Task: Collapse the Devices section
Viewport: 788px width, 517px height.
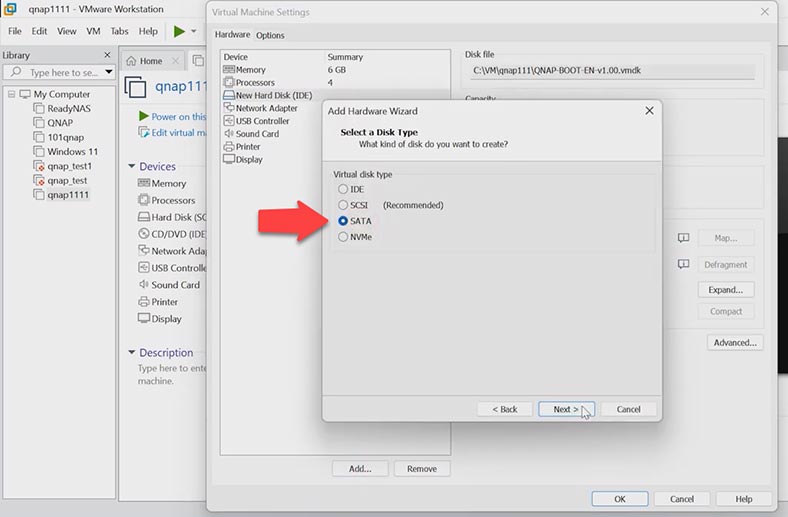Action: click(x=132, y=166)
